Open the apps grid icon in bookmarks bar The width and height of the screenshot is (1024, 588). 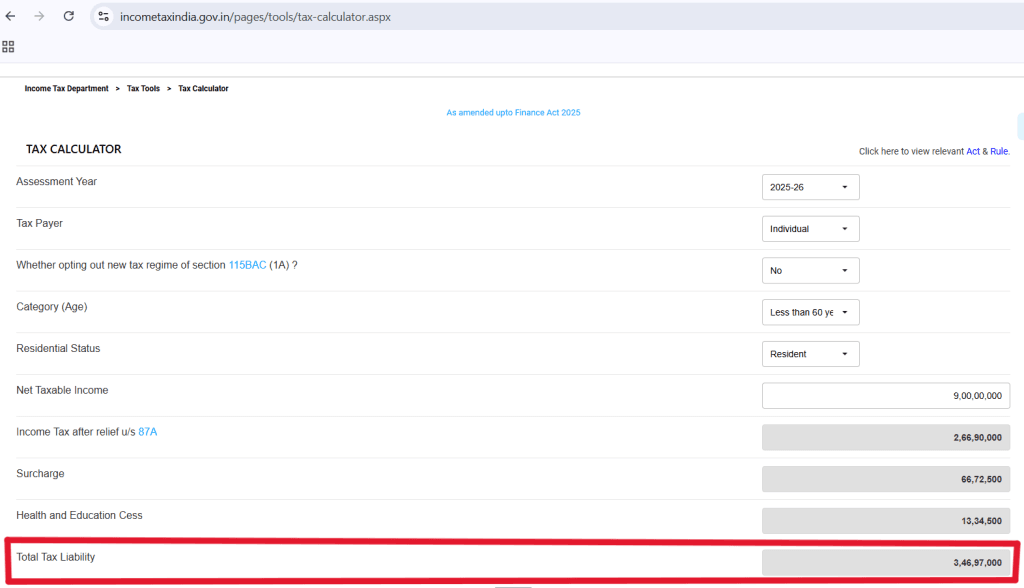coord(8,46)
